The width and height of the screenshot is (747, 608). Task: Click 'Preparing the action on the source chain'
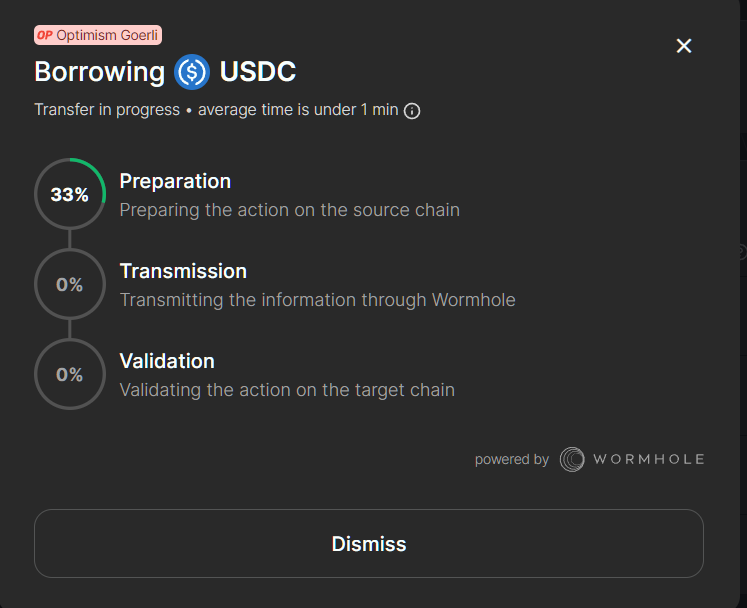290,210
